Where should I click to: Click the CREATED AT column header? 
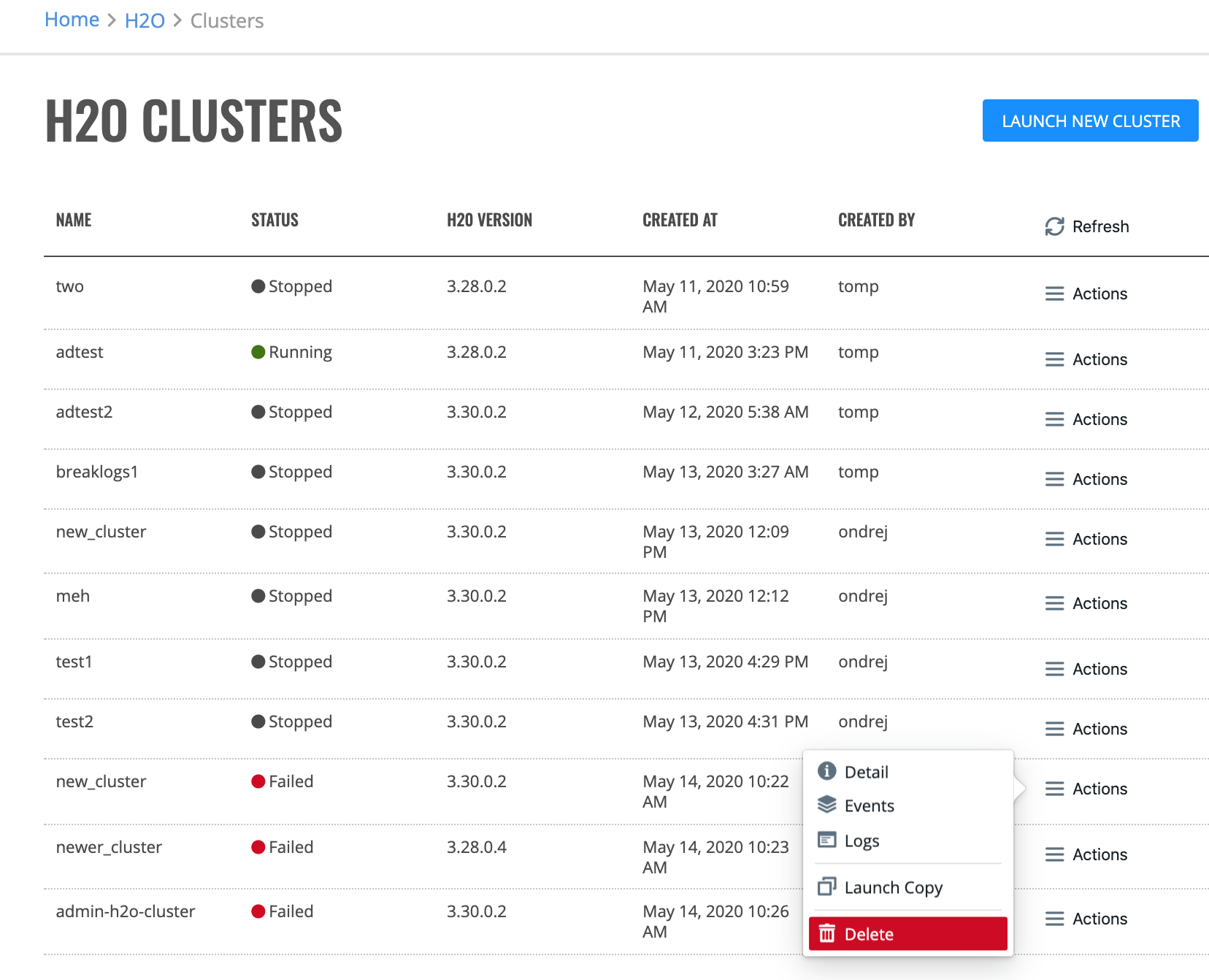click(680, 220)
